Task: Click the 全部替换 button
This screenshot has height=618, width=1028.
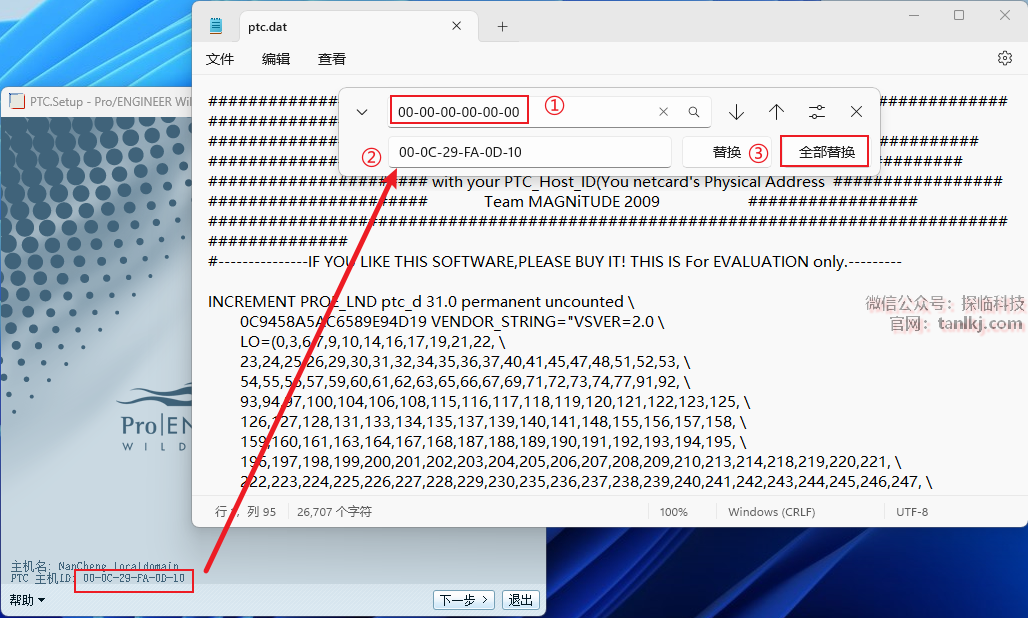Action: (826, 152)
